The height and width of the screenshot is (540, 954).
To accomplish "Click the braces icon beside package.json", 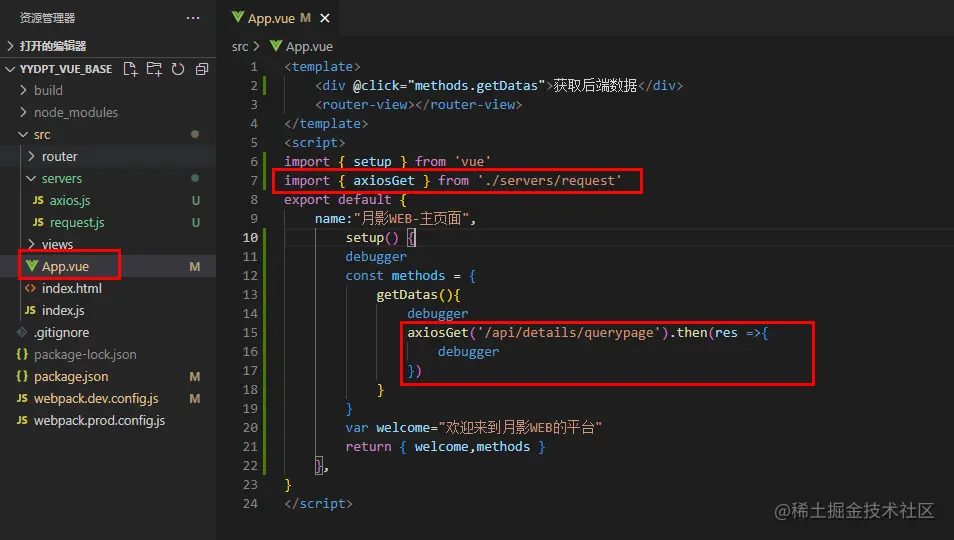I will [x=23, y=376].
